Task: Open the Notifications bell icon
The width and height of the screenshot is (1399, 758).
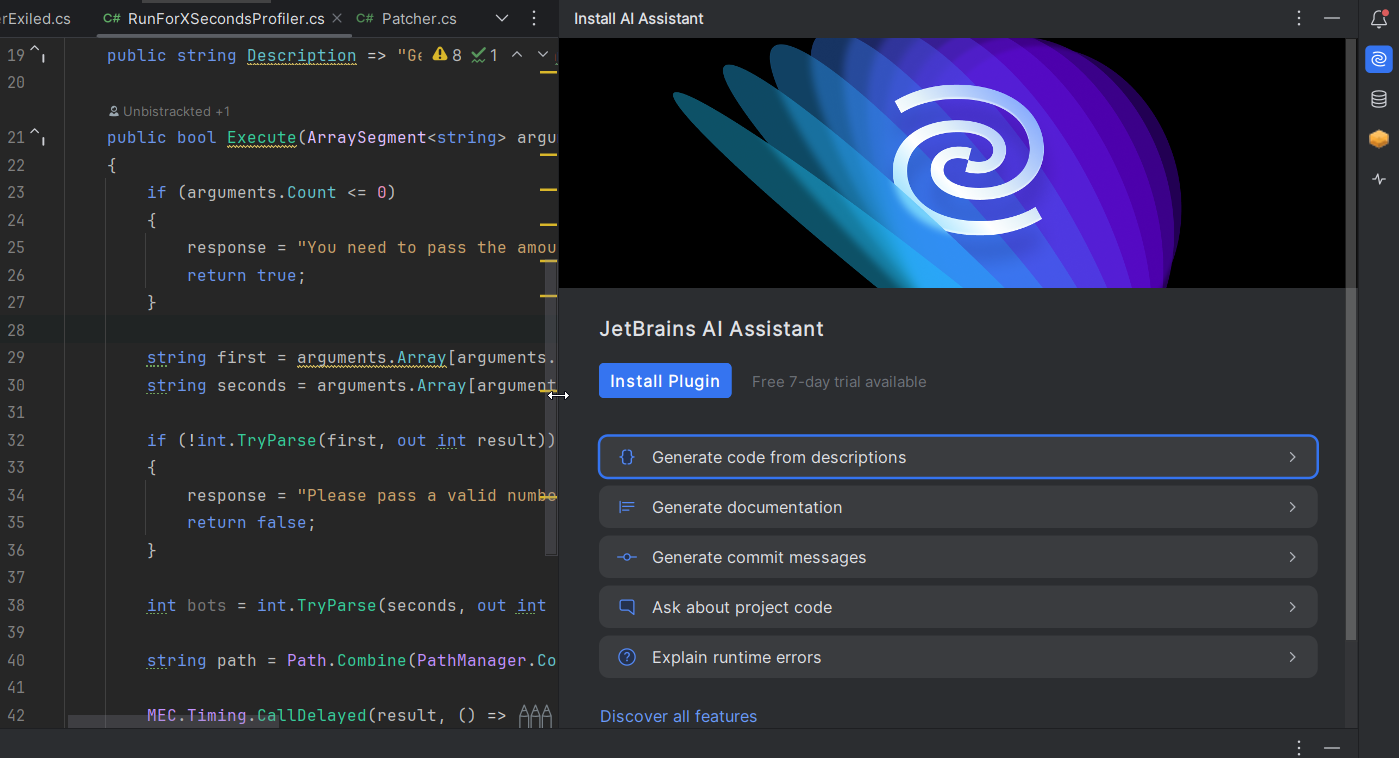Action: [x=1379, y=18]
